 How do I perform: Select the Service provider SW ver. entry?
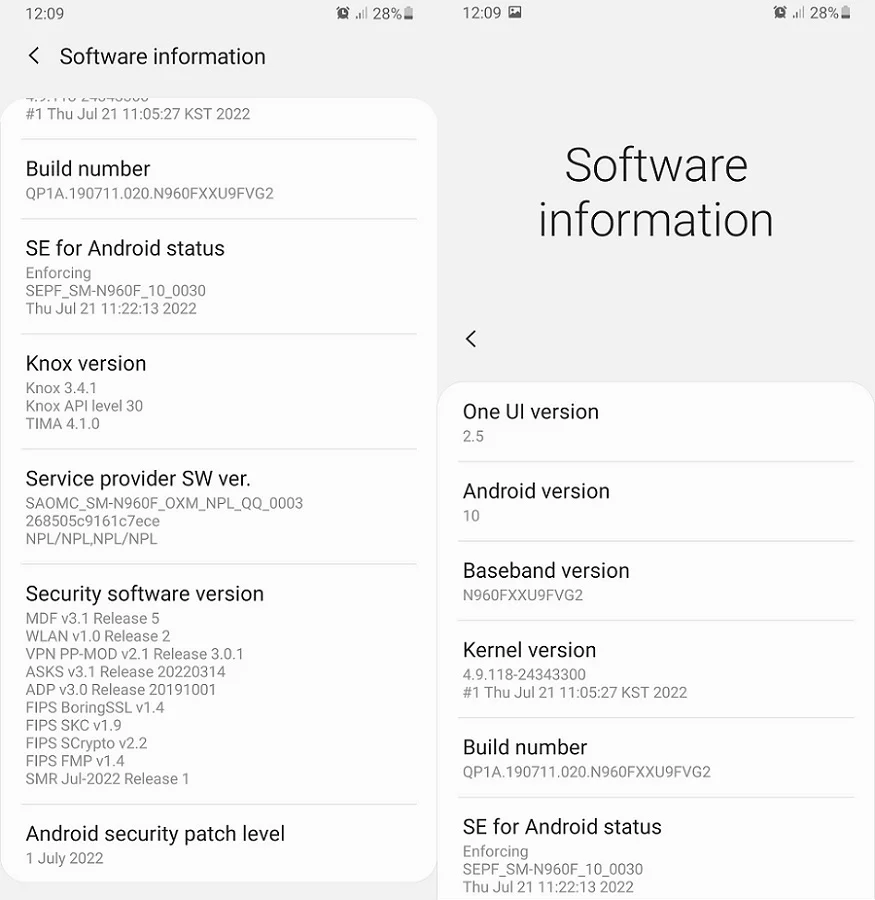pos(219,507)
